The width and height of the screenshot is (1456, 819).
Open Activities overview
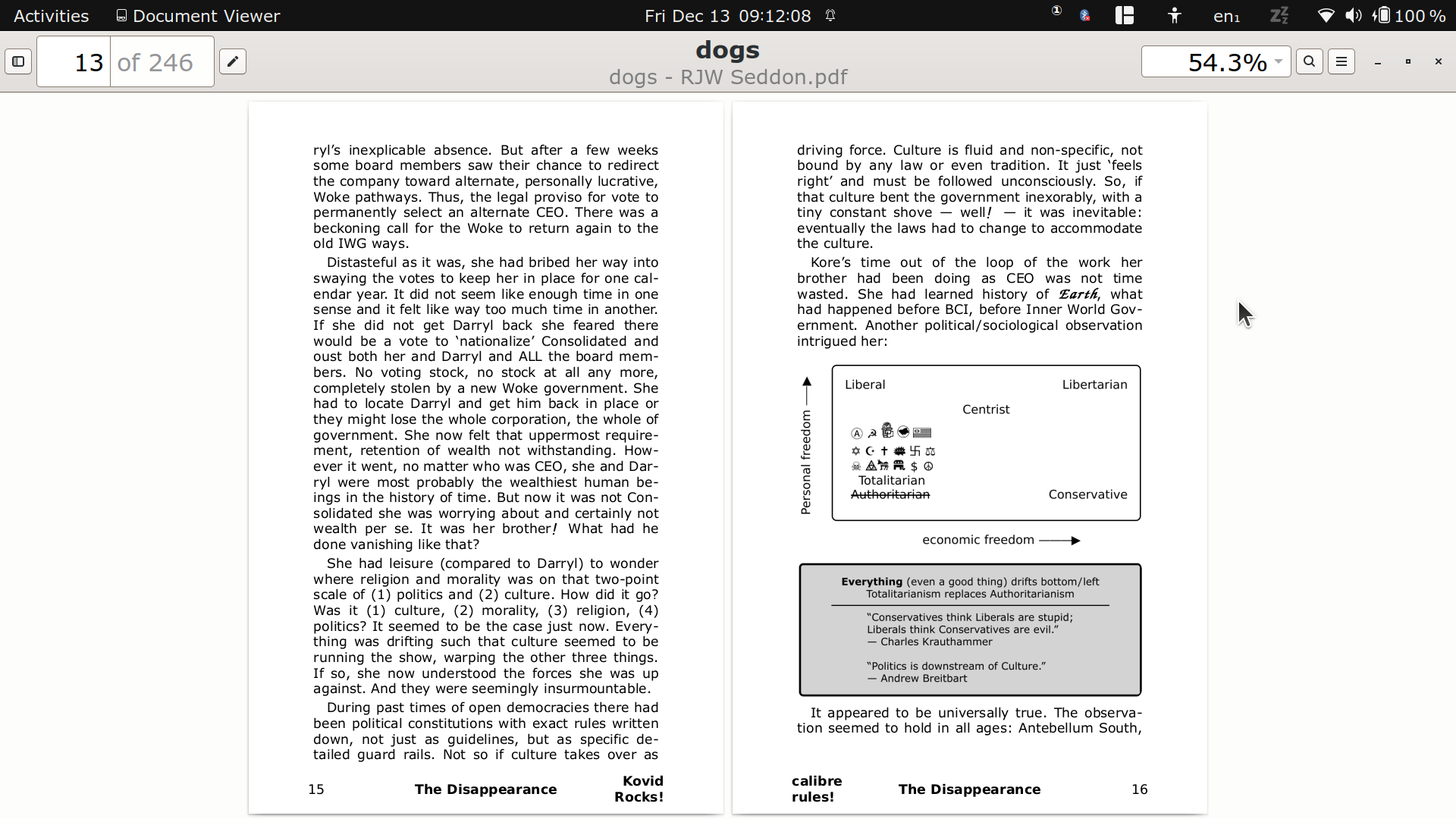pyautogui.click(x=51, y=15)
